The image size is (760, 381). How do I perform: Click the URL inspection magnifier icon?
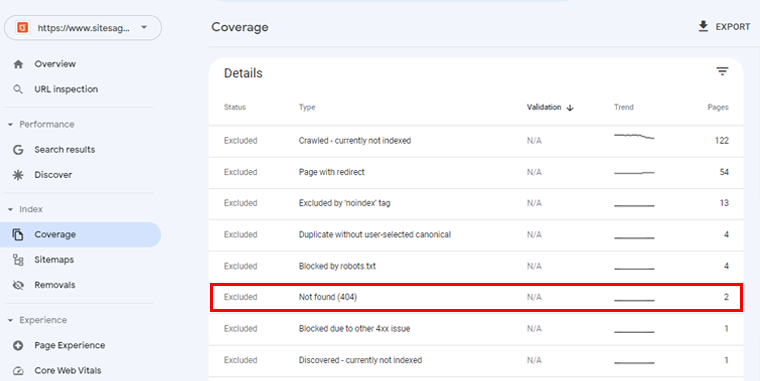(x=18, y=89)
